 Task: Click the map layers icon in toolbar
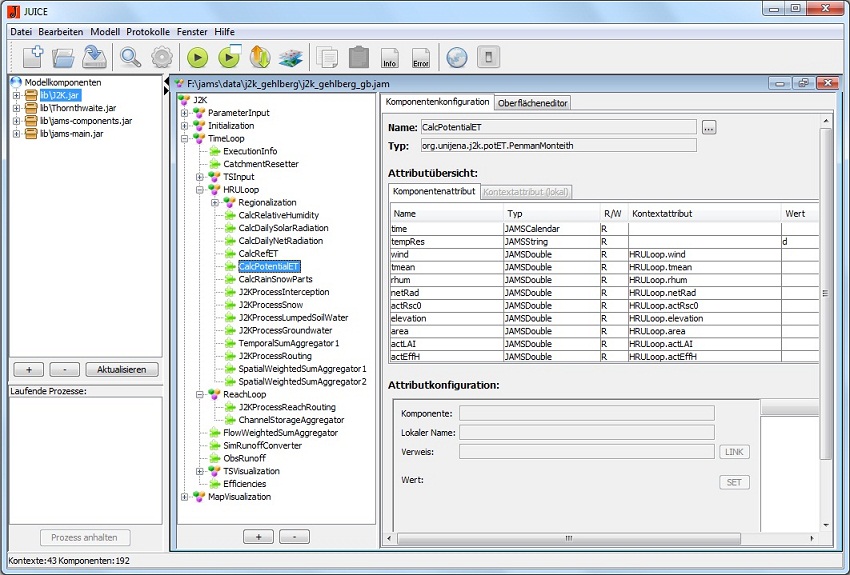[x=290, y=57]
